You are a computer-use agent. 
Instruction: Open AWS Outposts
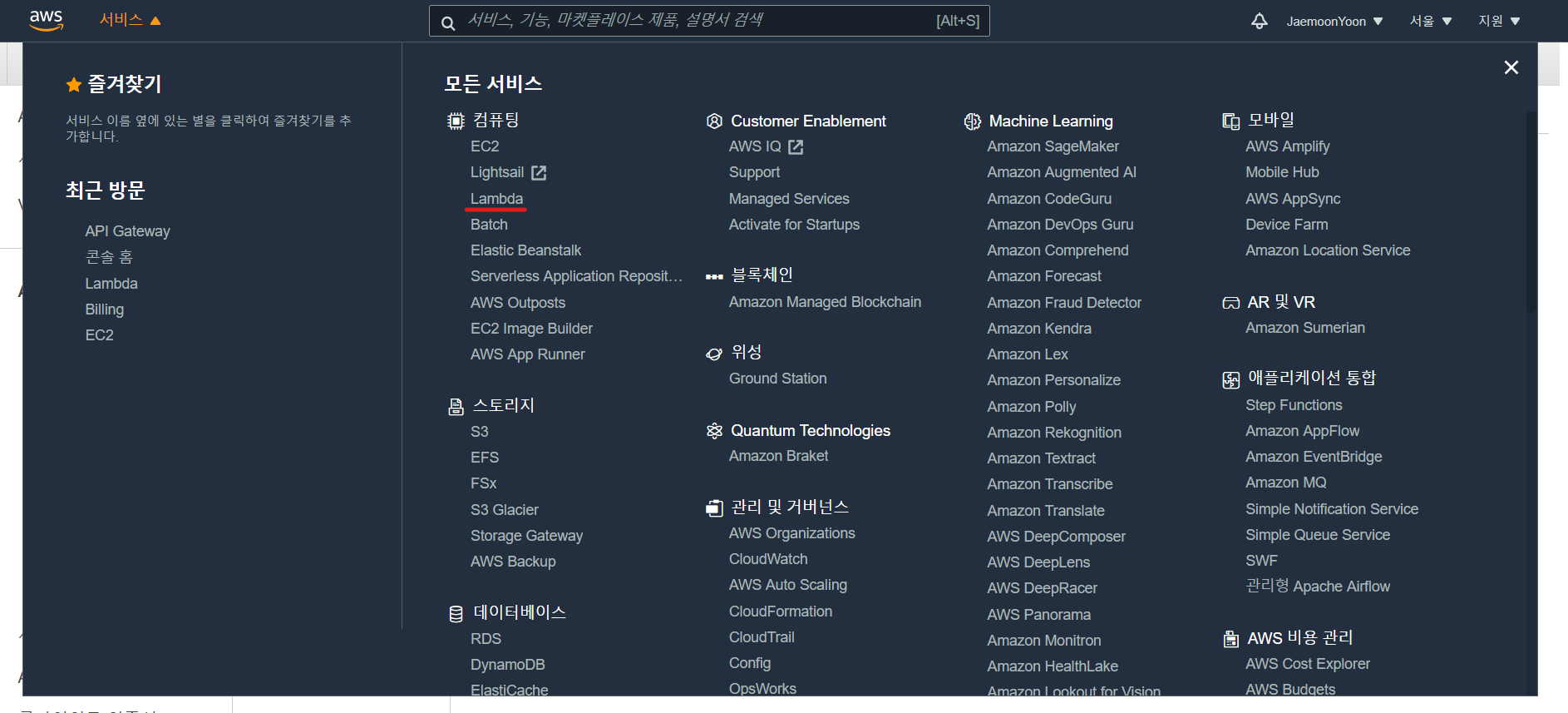(x=518, y=303)
